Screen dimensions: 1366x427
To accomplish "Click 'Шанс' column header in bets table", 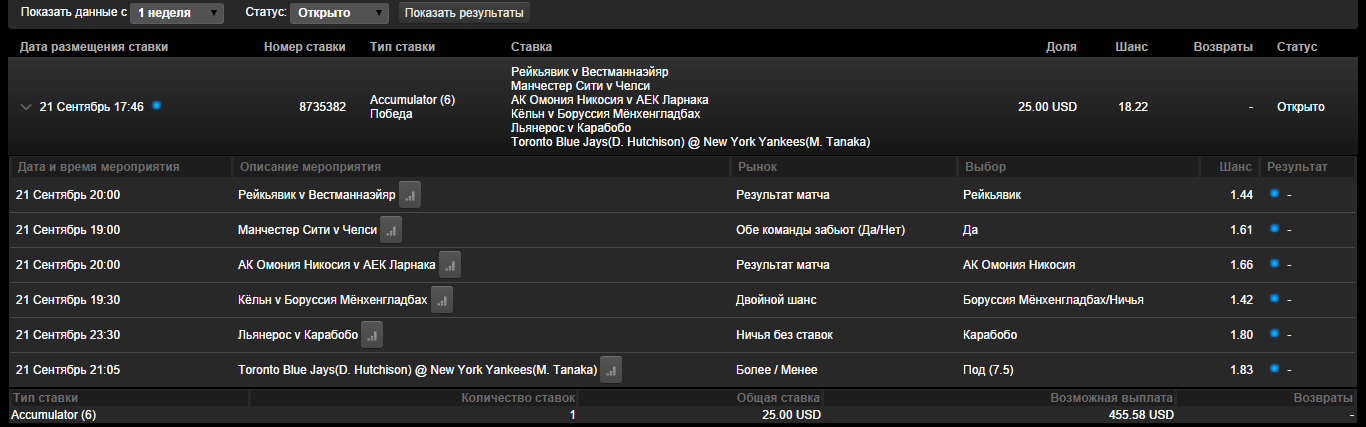I will point(1131,47).
